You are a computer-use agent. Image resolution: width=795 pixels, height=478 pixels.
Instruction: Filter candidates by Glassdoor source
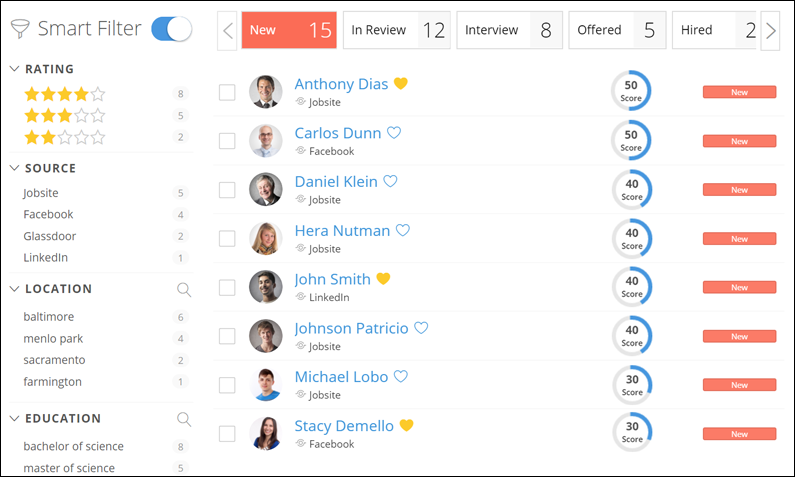tap(50, 236)
